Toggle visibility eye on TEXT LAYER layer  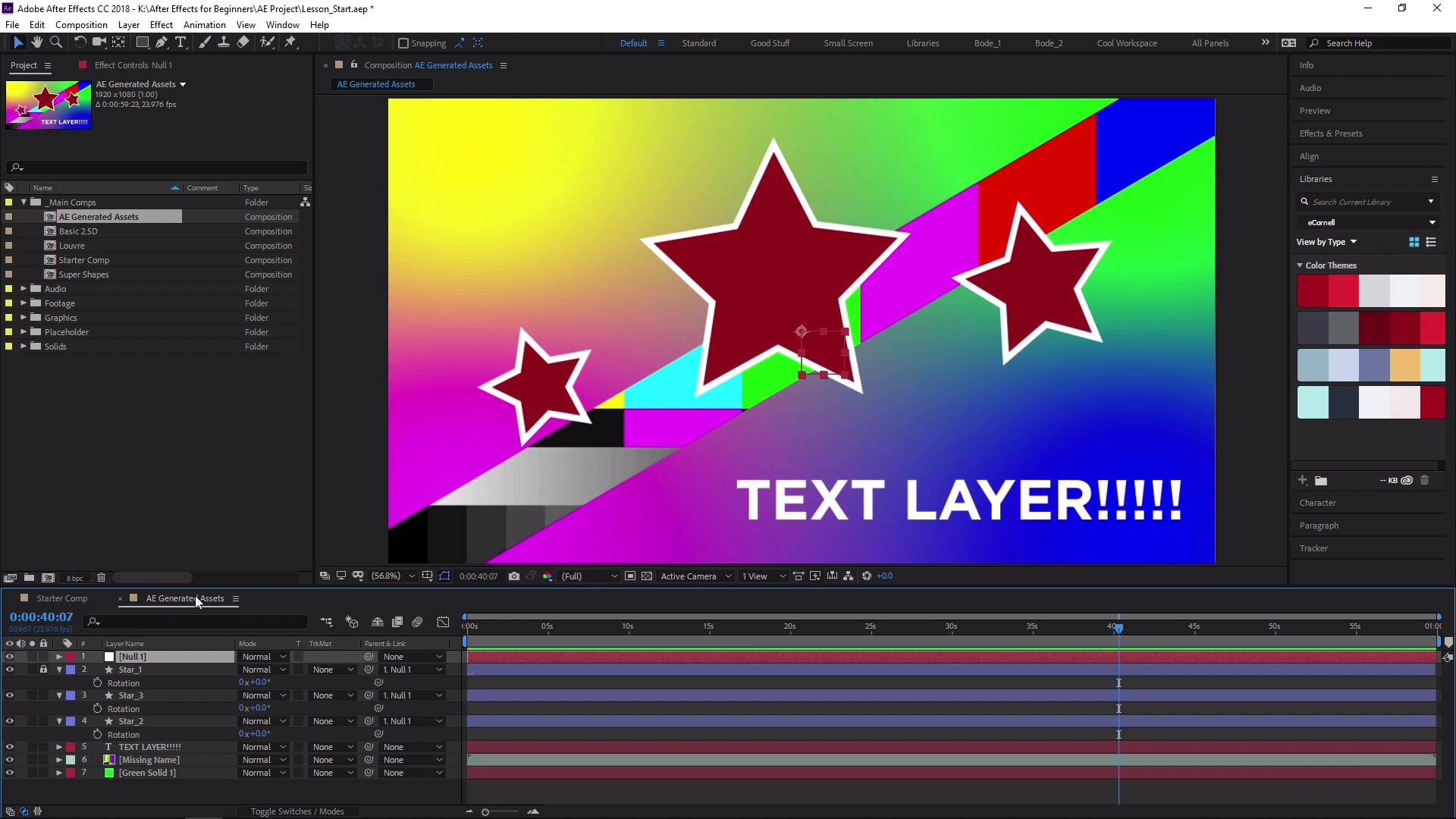(x=9, y=746)
